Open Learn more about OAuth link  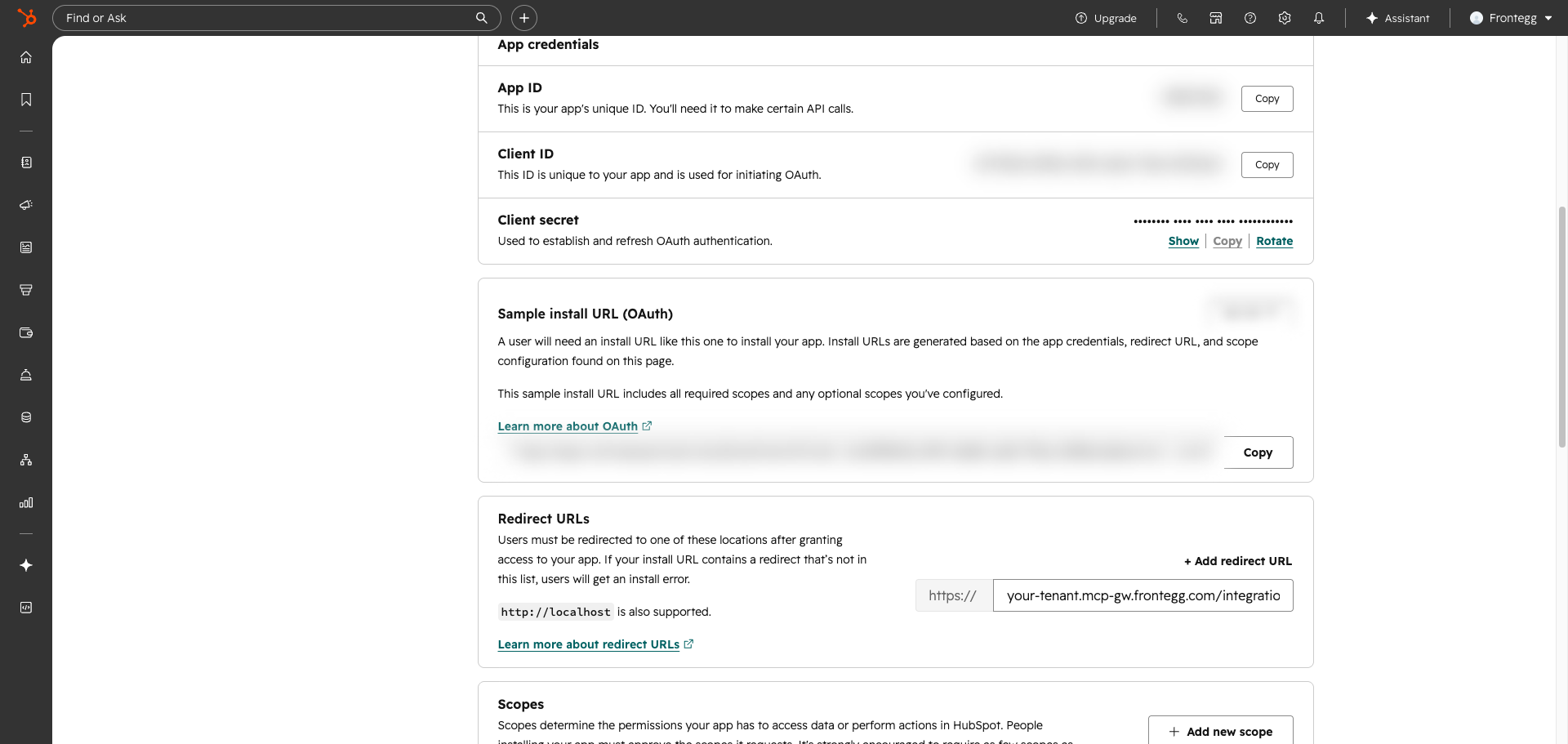[x=575, y=426]
